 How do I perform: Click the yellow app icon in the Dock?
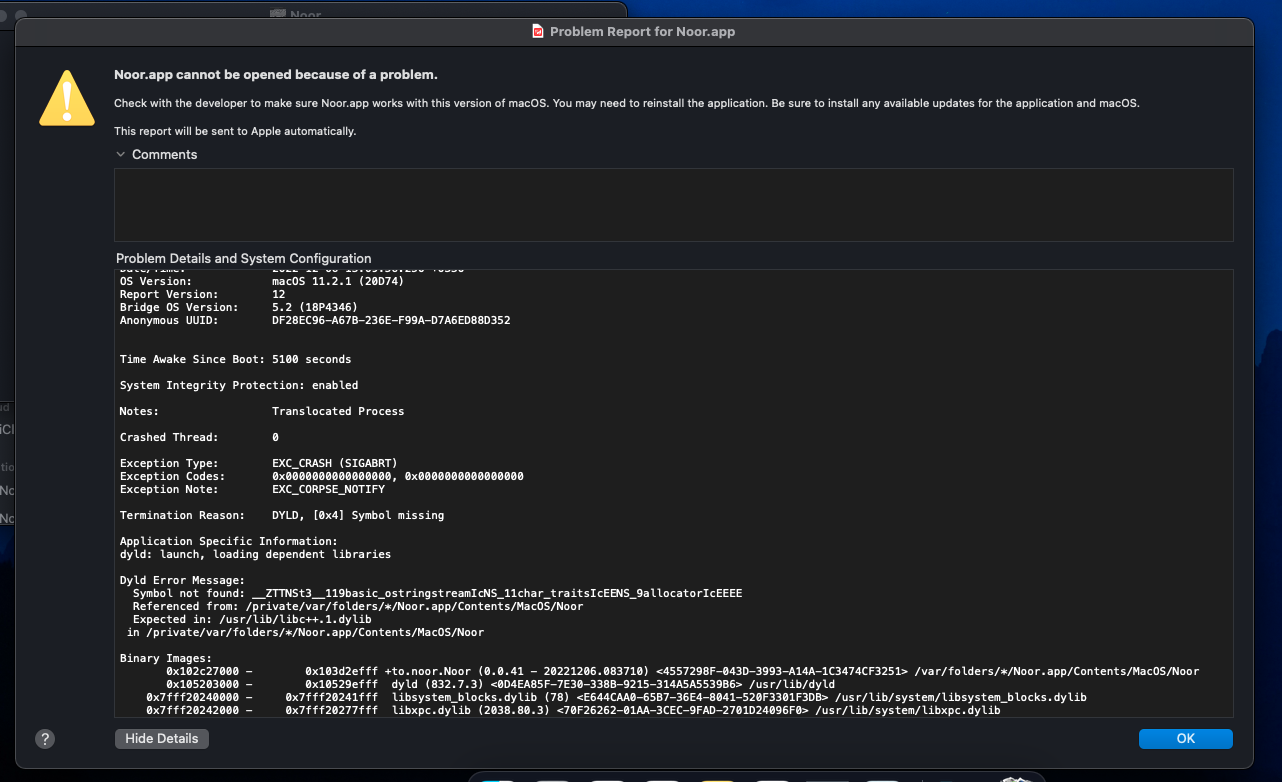[718, 778]
